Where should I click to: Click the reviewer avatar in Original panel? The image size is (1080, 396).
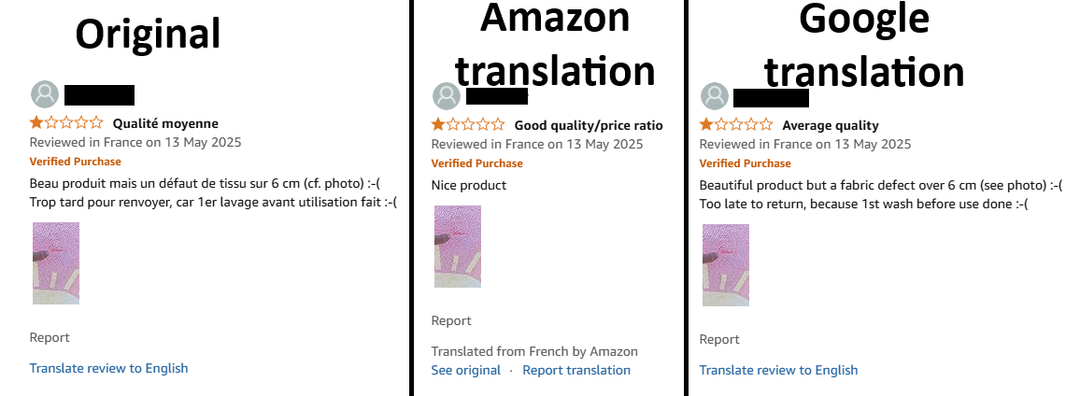(45, 94)
